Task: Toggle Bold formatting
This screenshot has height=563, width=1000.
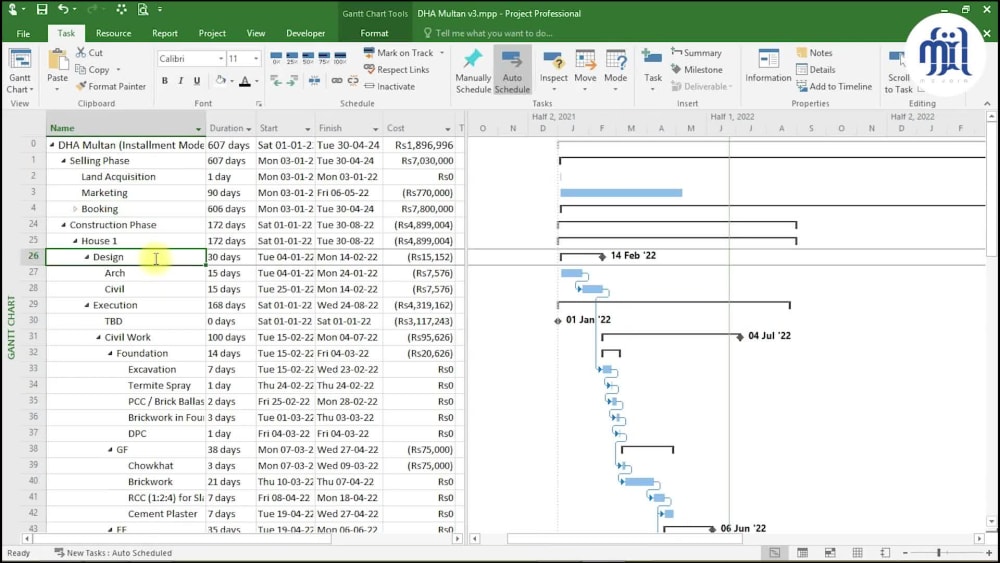Action: click(x=165, y=81)
